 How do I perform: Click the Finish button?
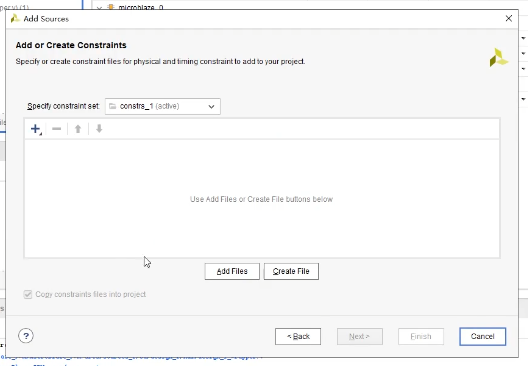(x=421, y=336)
